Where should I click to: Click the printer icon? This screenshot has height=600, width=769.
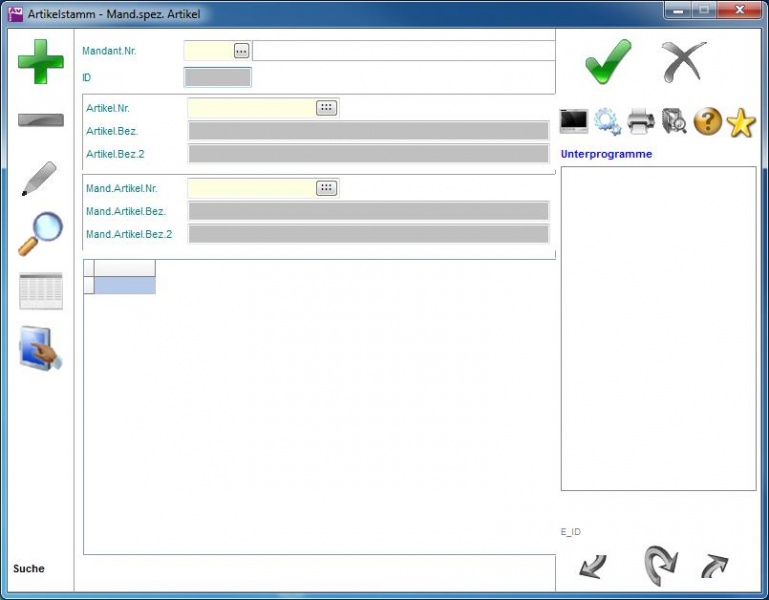[x=640, y=122]
